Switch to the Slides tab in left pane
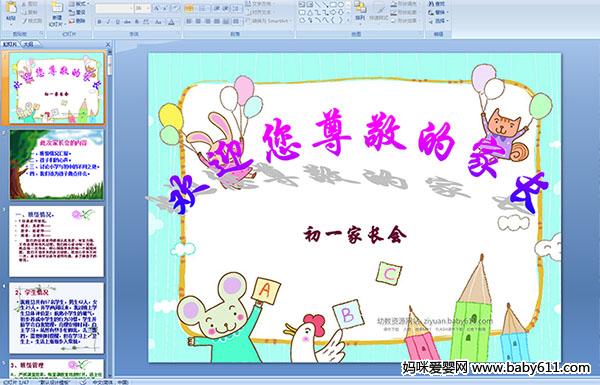 tap(10, 44)
